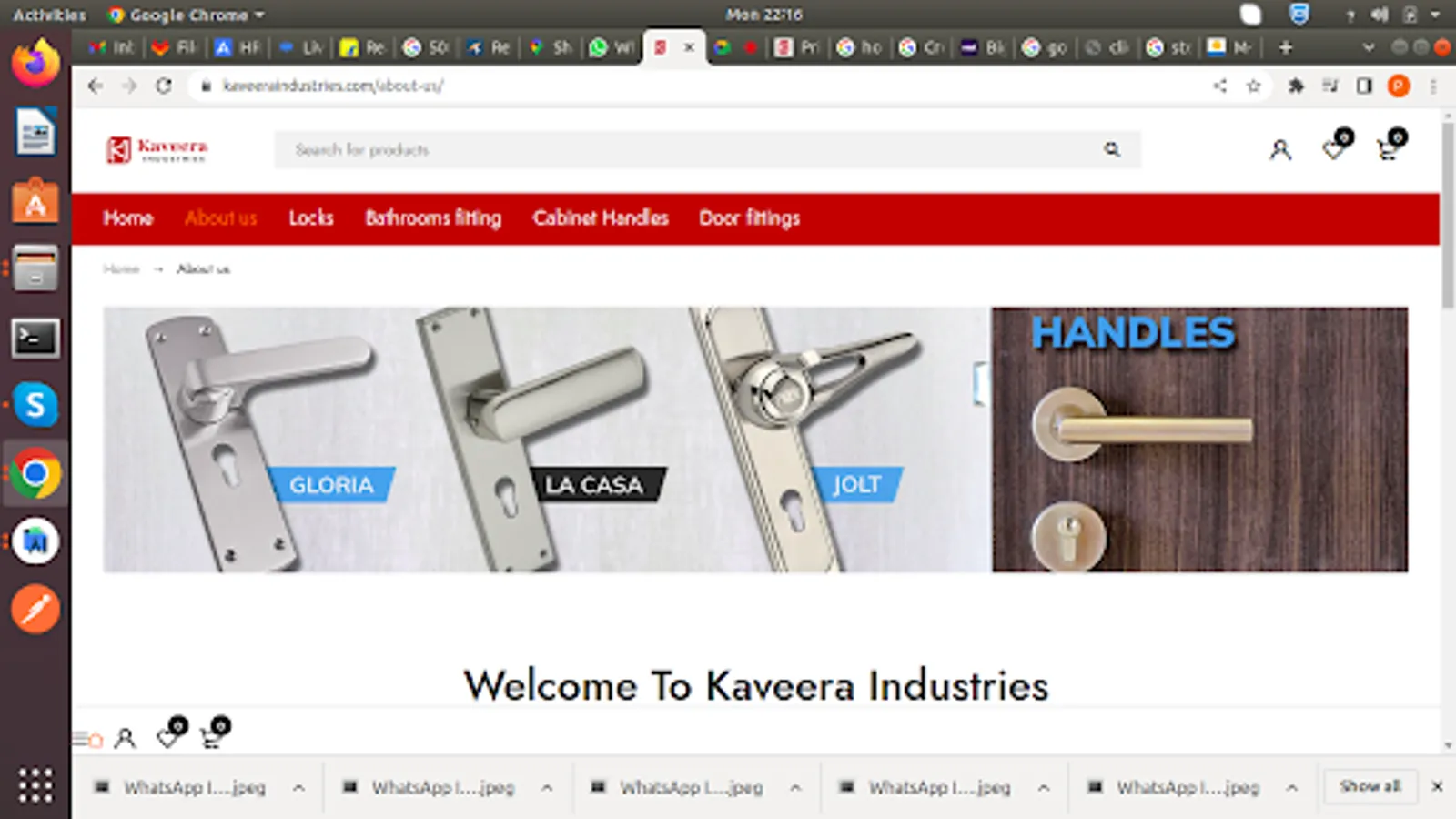Click the 'Welcome To Kaveera Industries' heading
Image resolution: width=1456 pixels, height=819 pixels.
(x=756, y=686)
